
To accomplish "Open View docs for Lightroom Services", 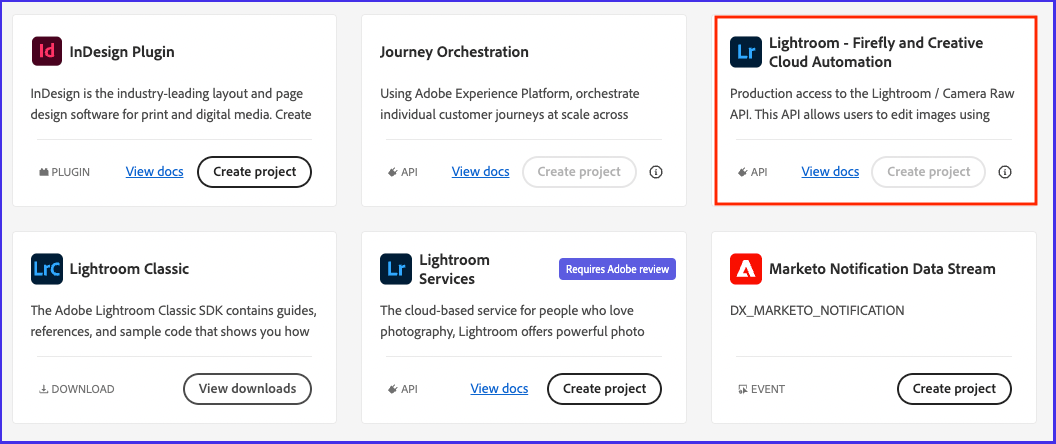I will click(499, 389).
